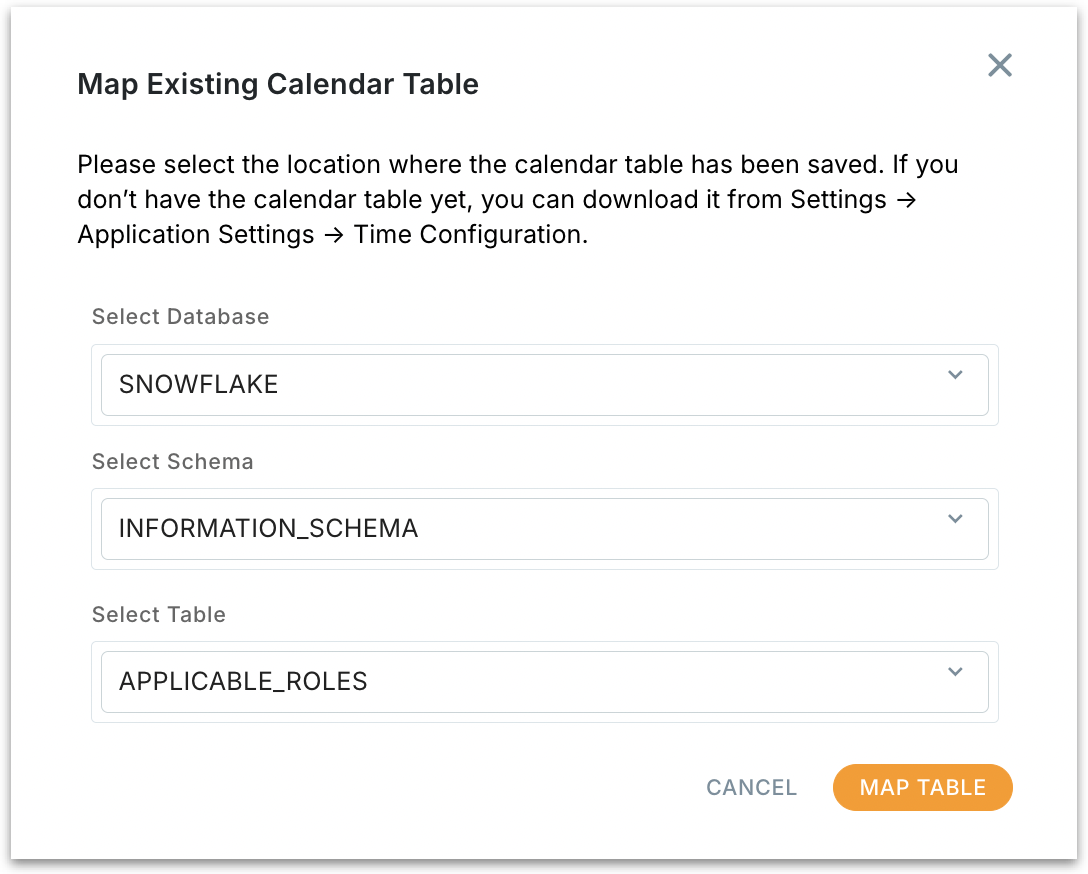Click the Select Schema label
1088x874 pixels.
point(173,461)
